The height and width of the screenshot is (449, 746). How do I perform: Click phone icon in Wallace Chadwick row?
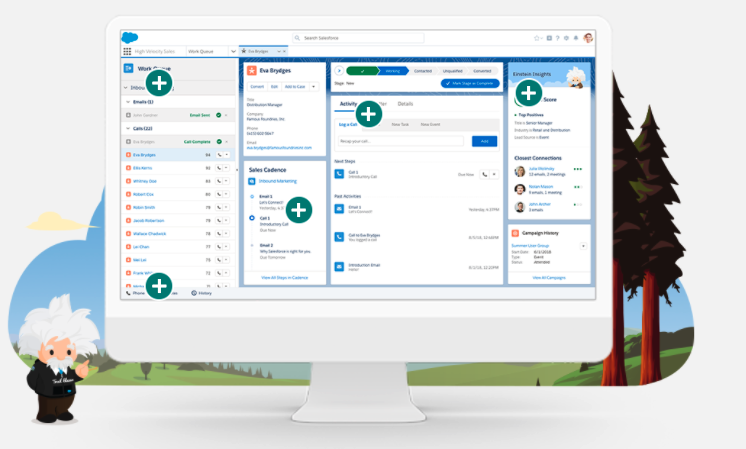tap(219, 234)
